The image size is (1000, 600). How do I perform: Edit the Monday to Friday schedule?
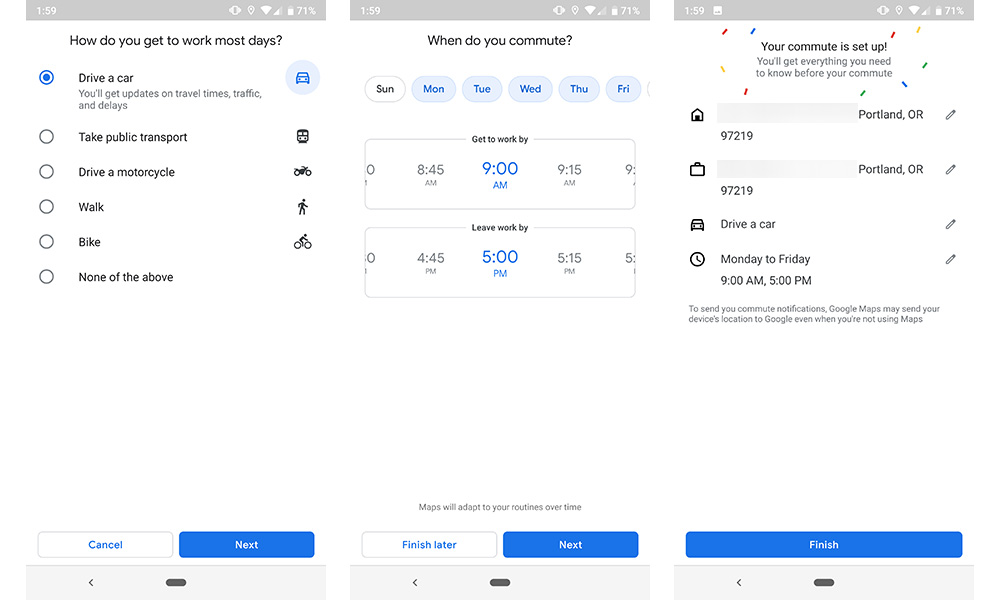coord(950,260)
